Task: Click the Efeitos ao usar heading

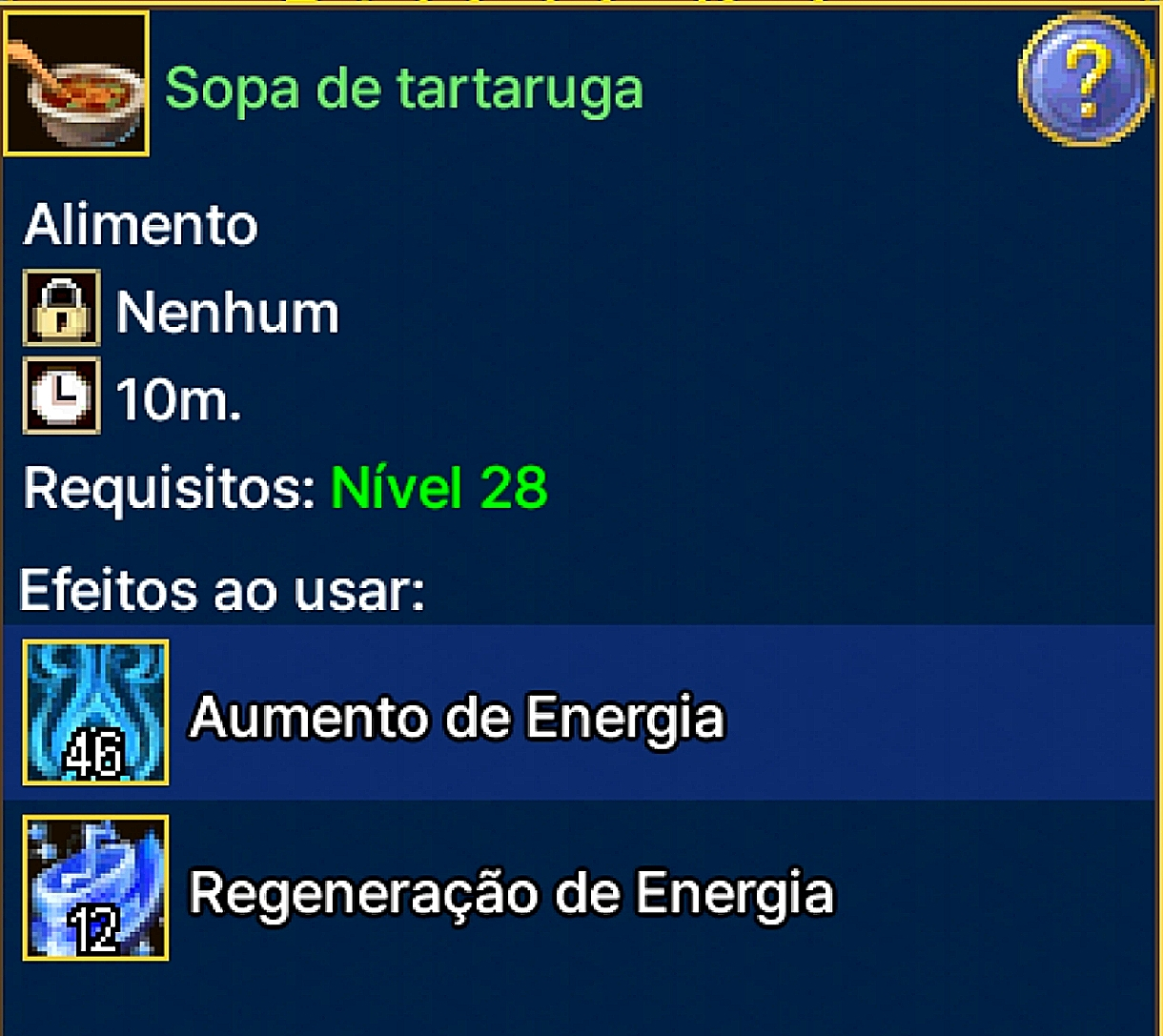Action: click(221, 590)
